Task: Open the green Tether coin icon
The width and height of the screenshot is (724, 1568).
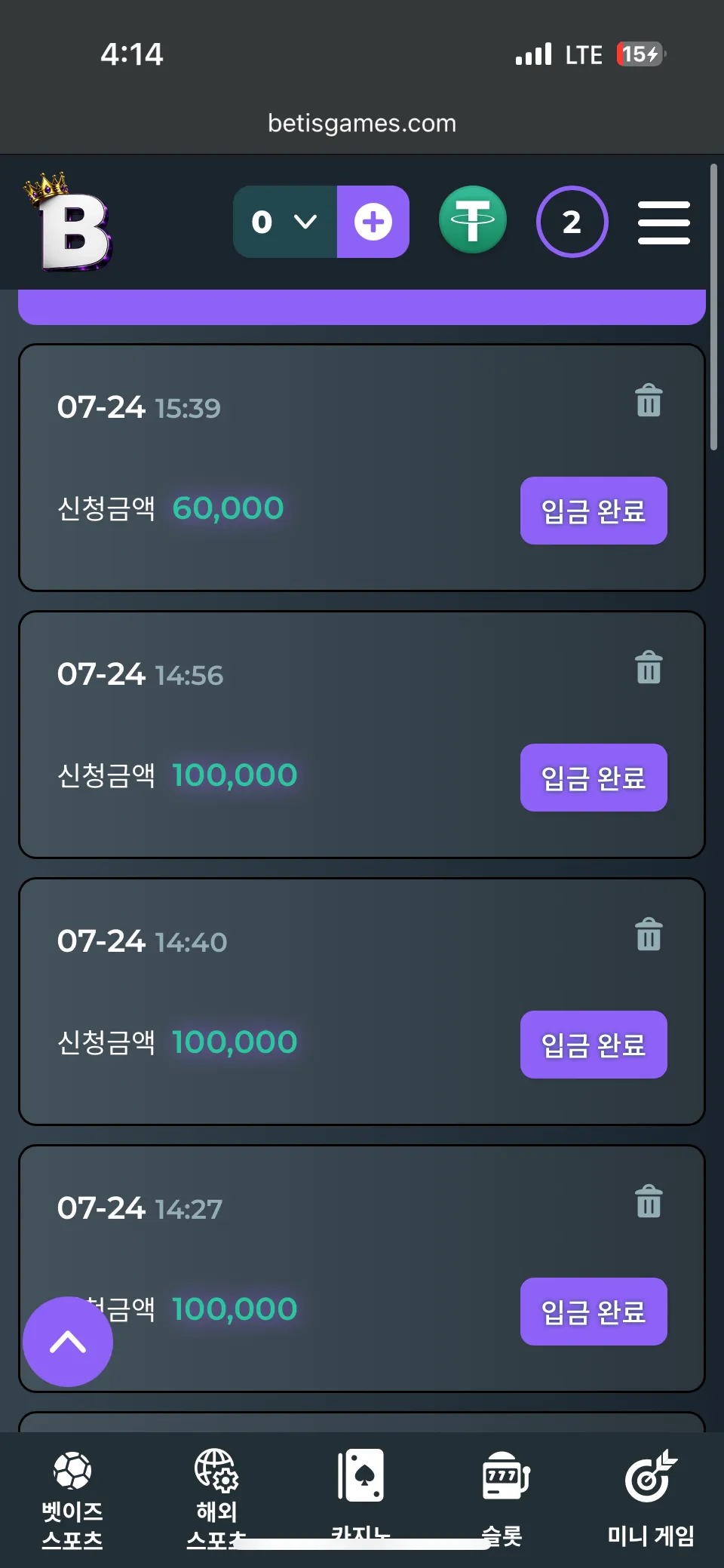Action: (x=473, y=220)
